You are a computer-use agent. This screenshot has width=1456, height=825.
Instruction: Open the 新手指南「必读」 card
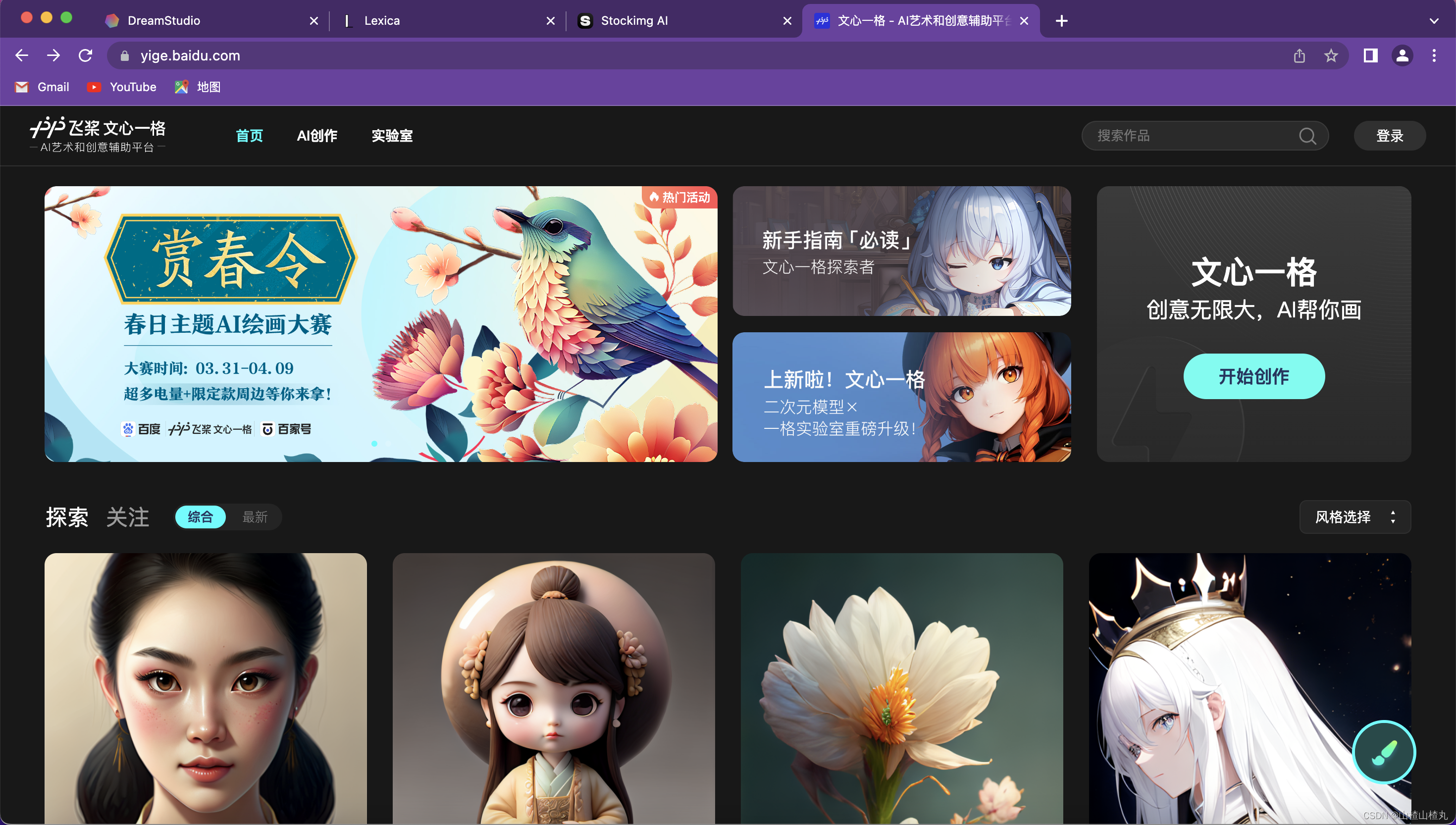click(901, 251)
